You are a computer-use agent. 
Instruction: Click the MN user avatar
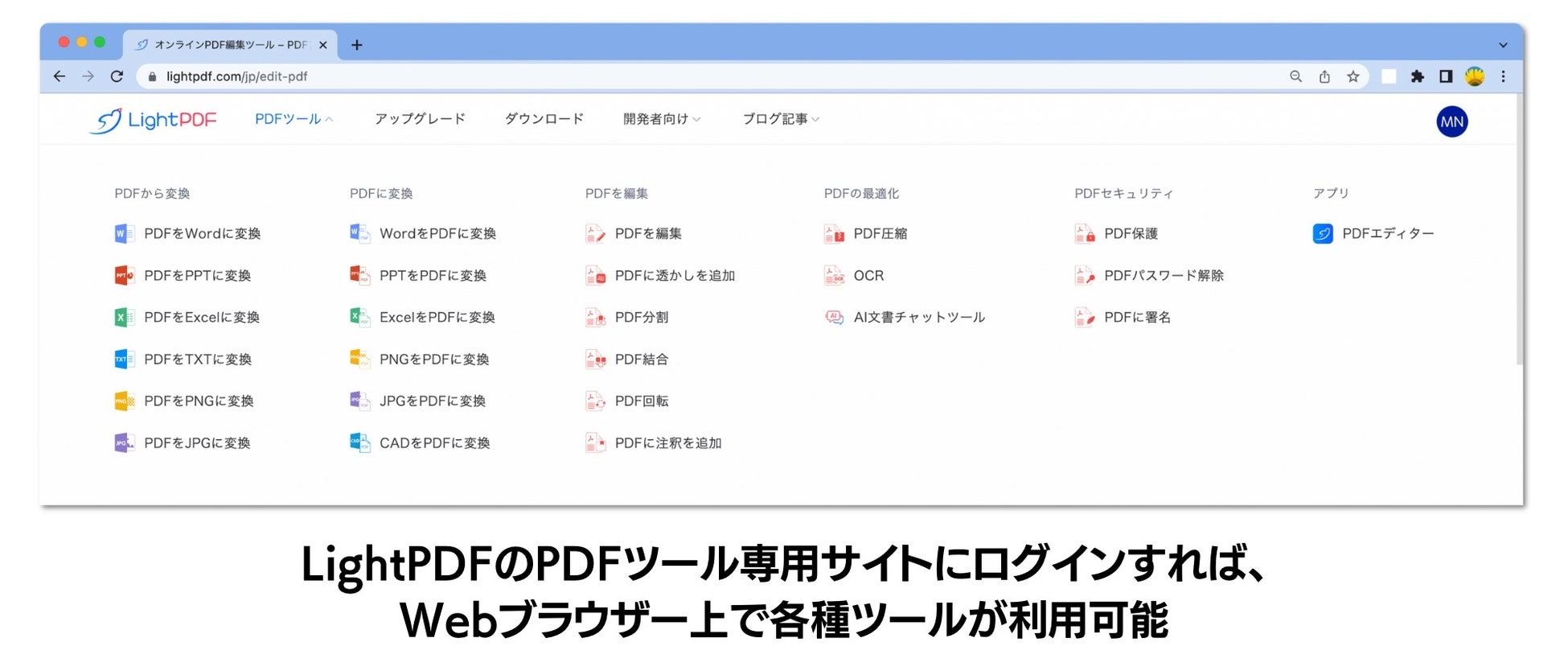click(1451, 121)
